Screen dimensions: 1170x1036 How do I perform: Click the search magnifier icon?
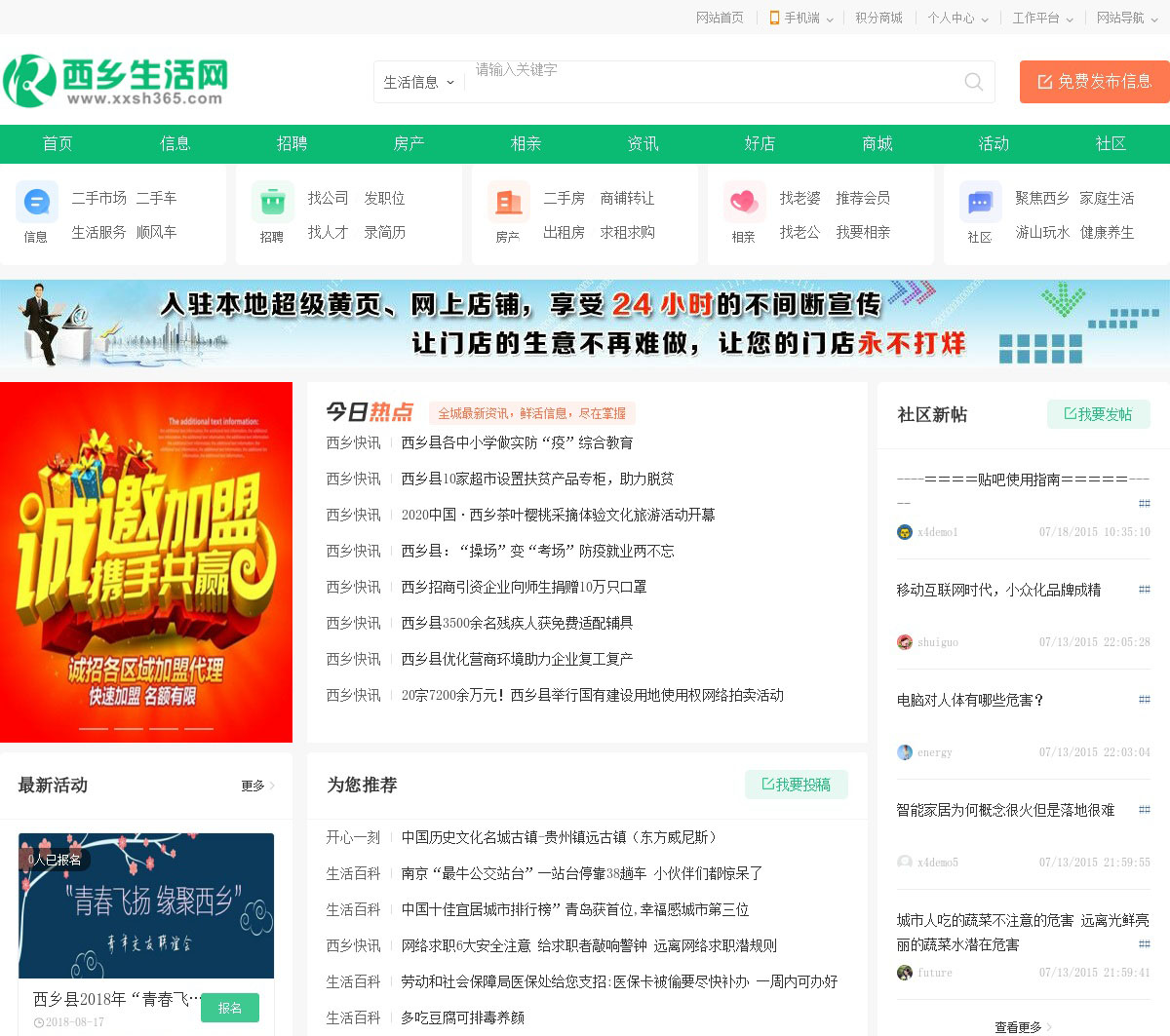[x=973, y=82]
